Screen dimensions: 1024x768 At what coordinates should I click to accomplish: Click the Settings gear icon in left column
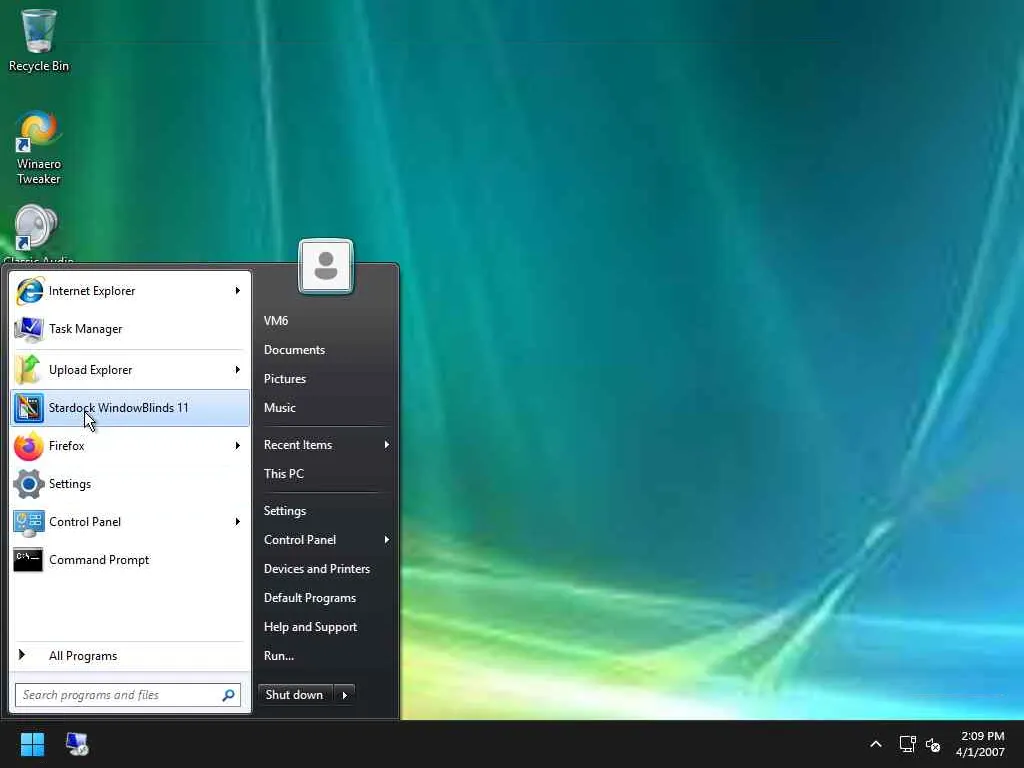pos(29,484)
